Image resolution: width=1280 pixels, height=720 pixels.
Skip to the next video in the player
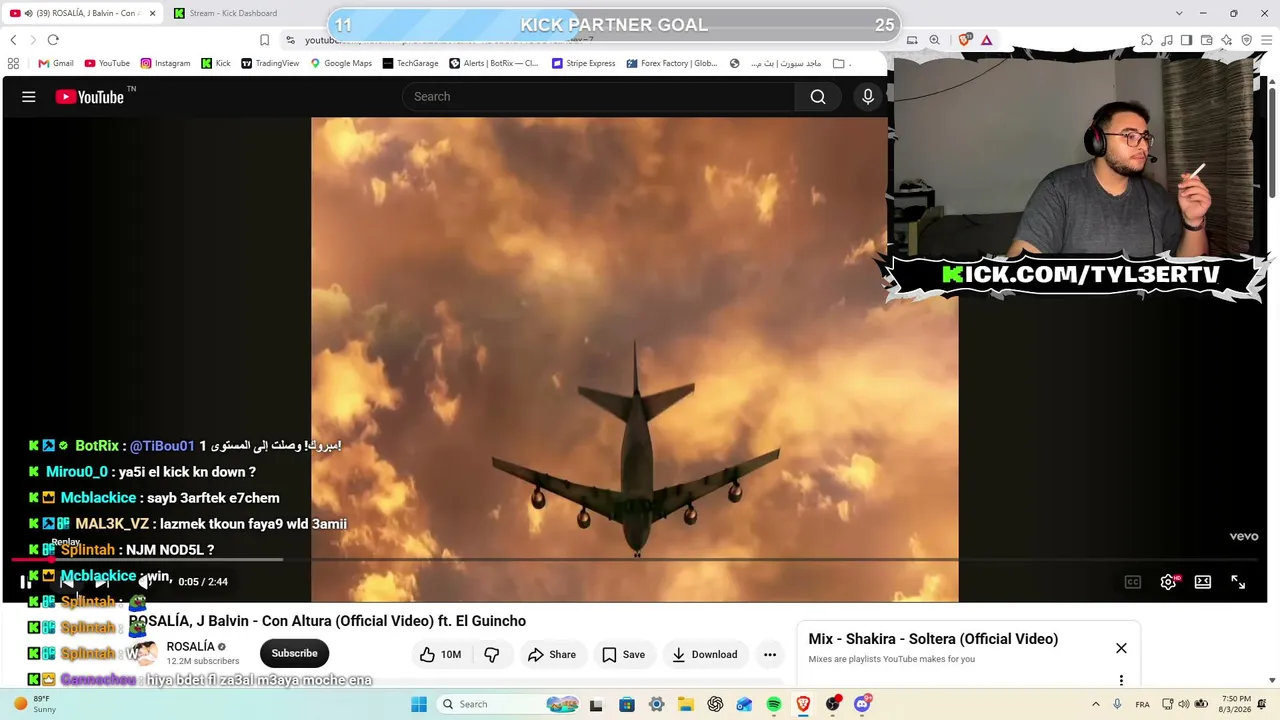click(x=102, y=582)
